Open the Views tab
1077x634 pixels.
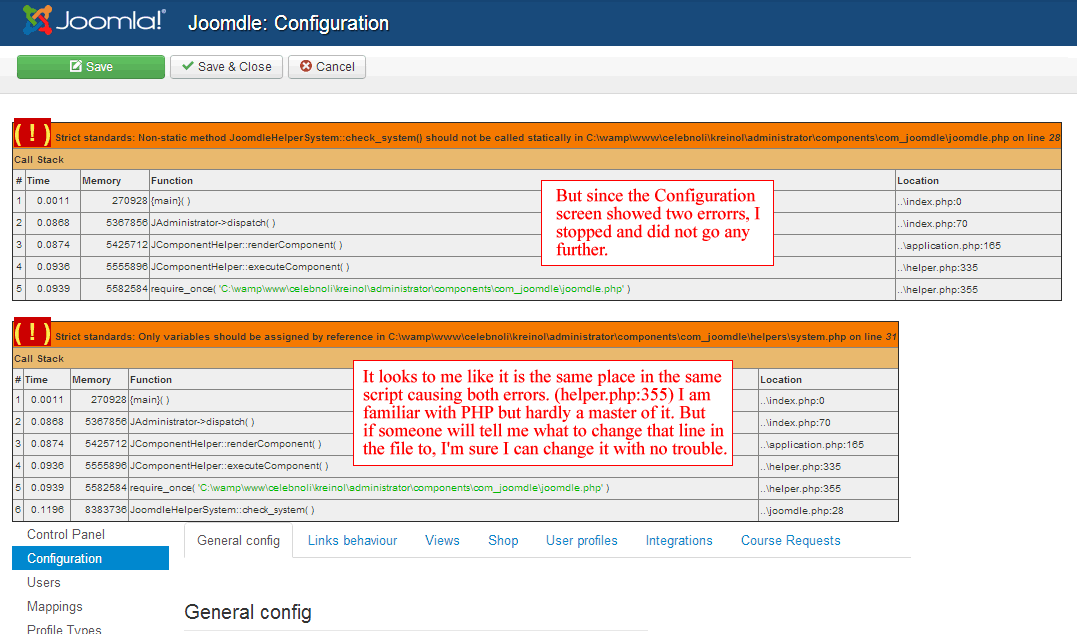tap(442, 540)
